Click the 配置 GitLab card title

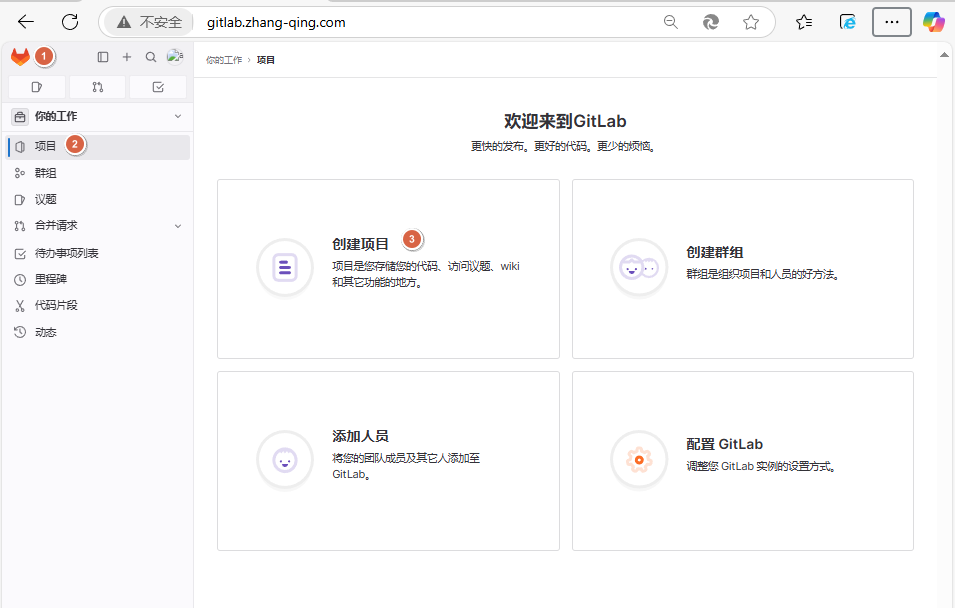click(724, 444)
